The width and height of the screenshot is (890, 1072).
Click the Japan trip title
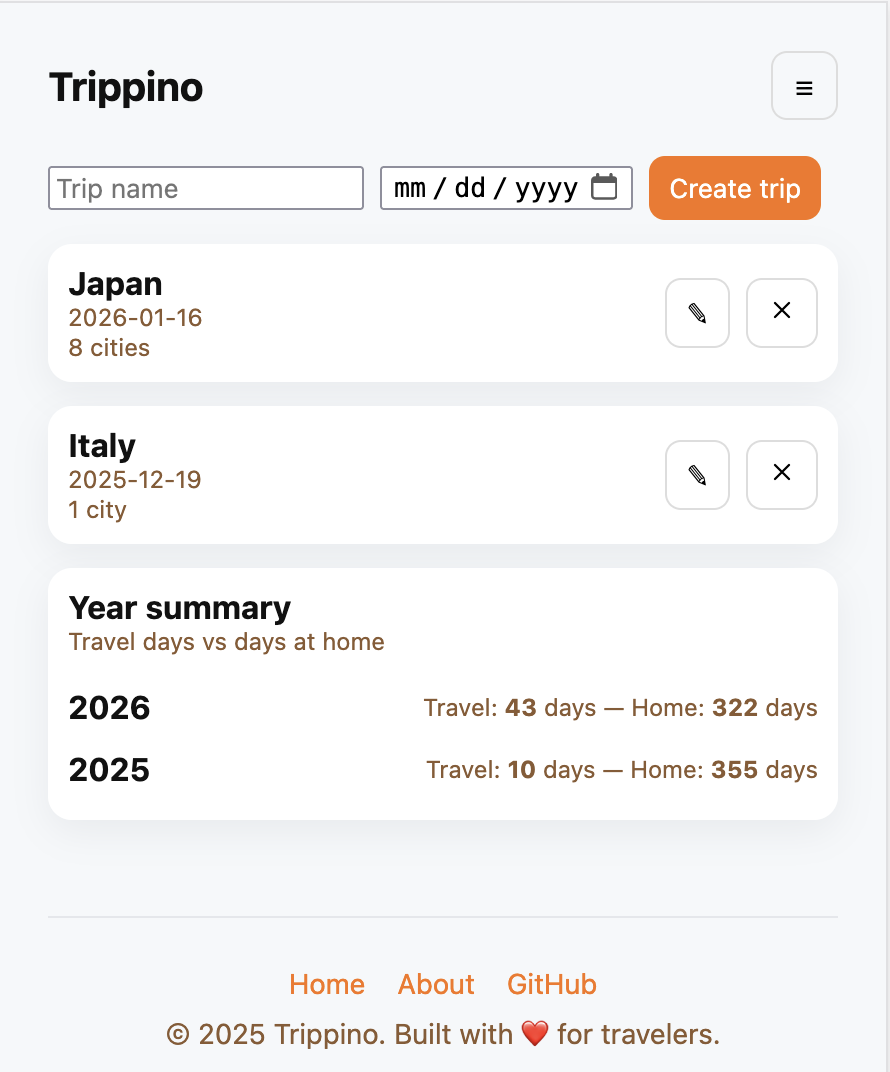click(x=115, y=284)
